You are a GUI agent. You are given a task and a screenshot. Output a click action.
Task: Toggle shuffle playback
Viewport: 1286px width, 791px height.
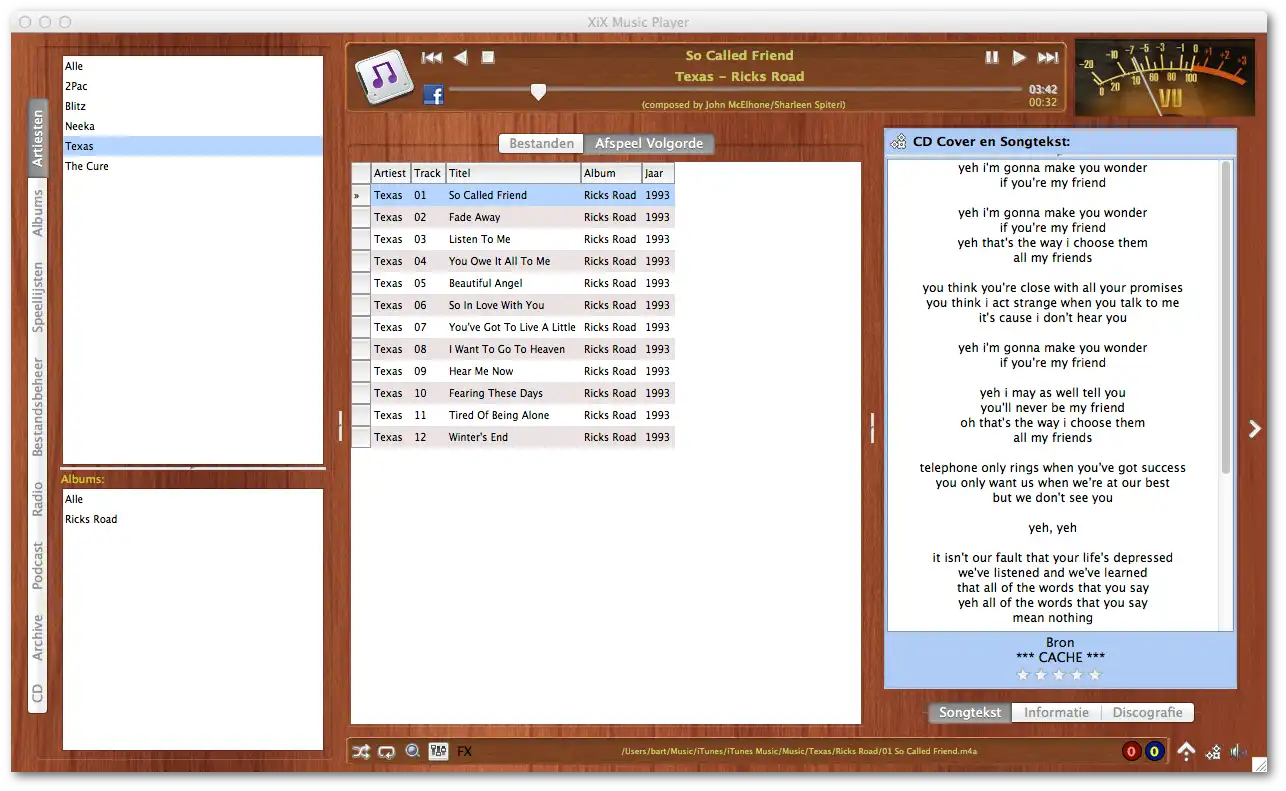pyautogui.click(x=361, y=752)
